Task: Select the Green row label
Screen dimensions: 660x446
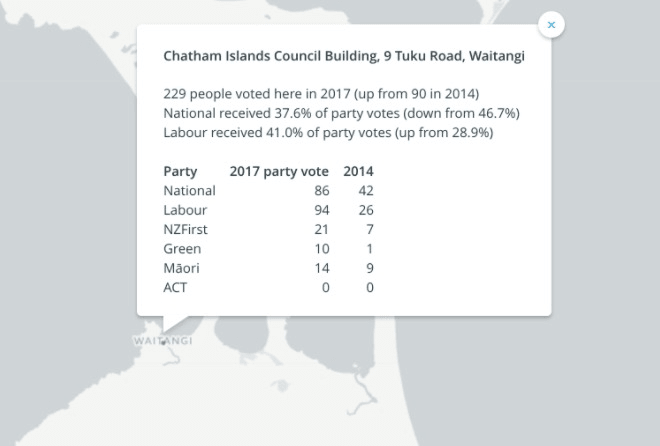Action: coord(182,249)
